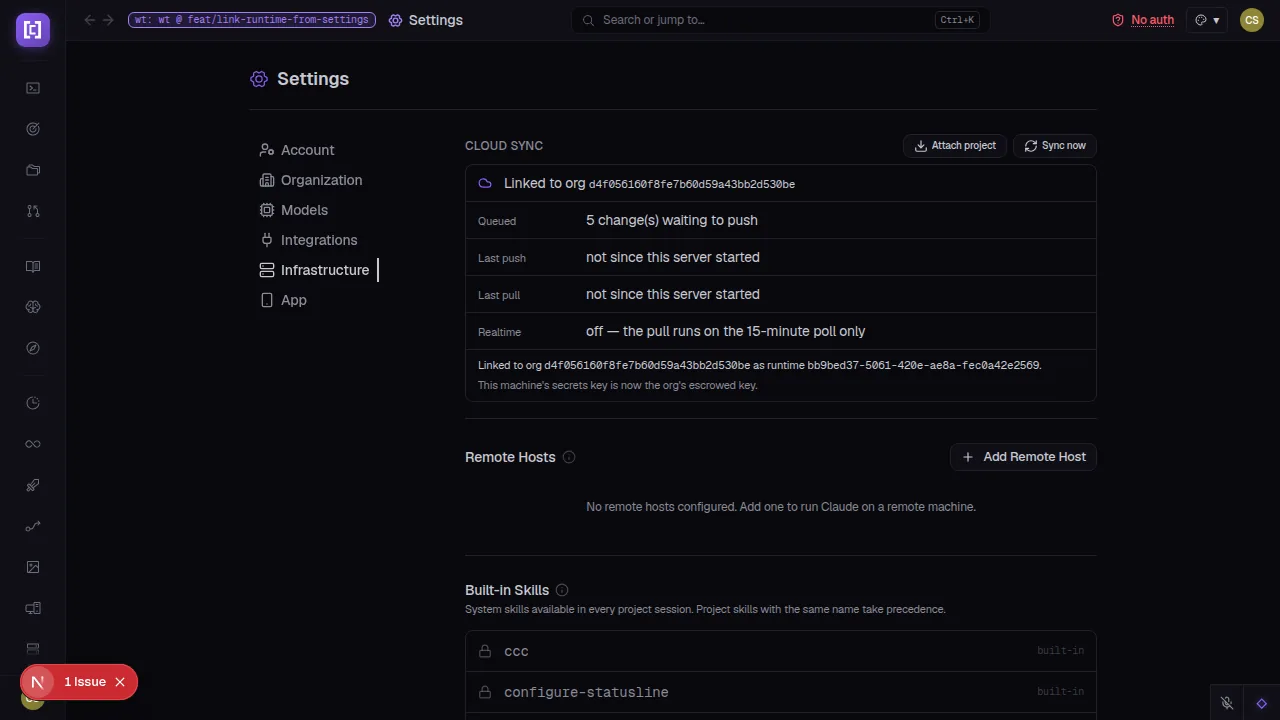
Task: Open the terminal icon in left sidebar
Action: [33, 88]
